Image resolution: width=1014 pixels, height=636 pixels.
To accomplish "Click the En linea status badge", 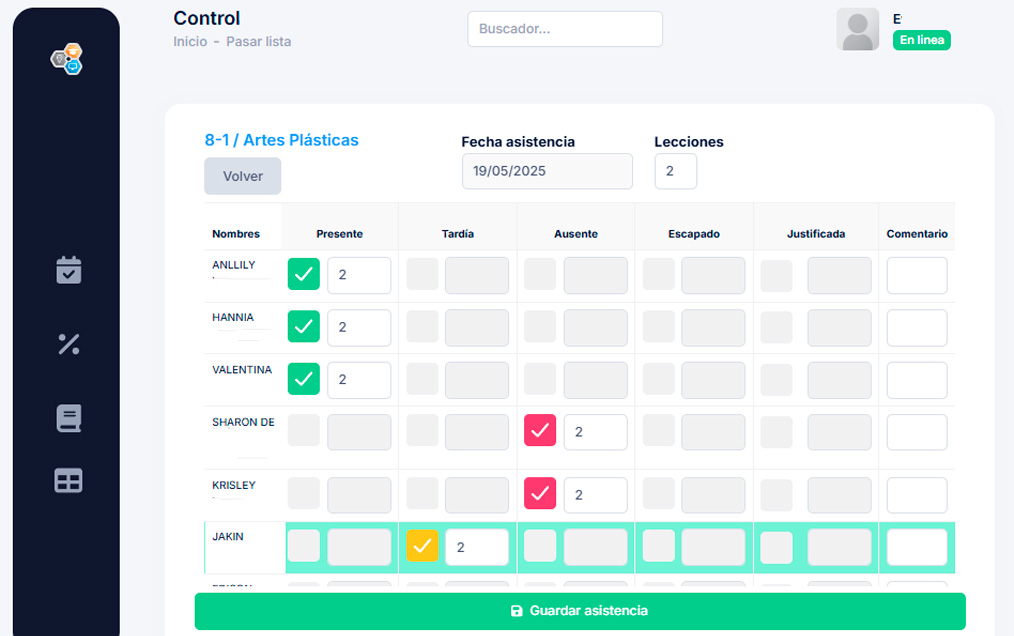I will [x=921, y=40].
